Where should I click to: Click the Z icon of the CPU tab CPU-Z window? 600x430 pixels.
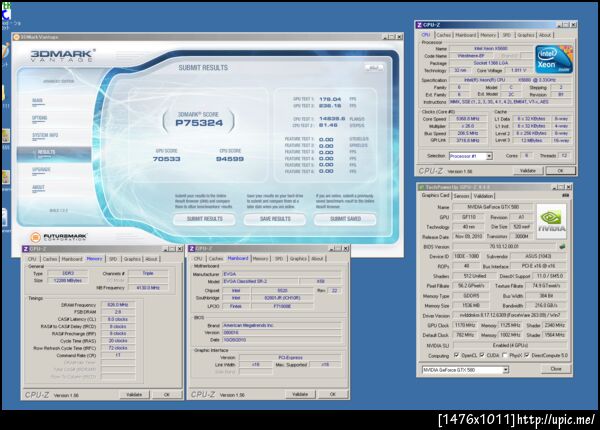tap(420, 25)
